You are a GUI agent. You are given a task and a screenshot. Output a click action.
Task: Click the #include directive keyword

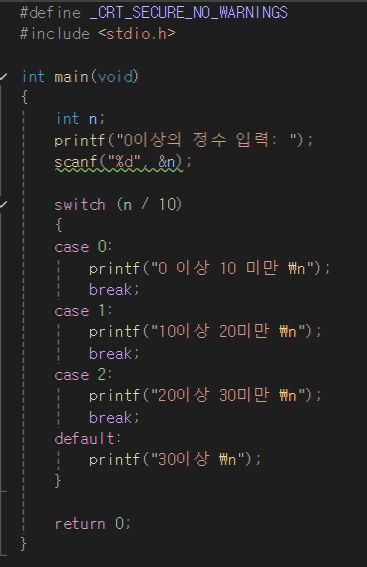55,34
